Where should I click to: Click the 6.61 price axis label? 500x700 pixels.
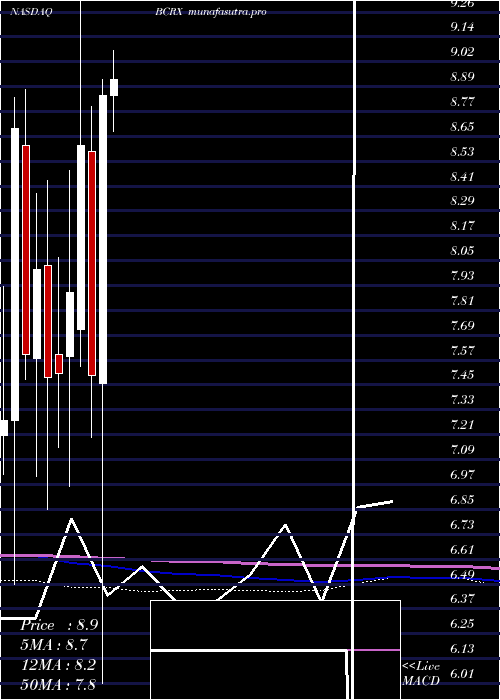tap(462, 550)
